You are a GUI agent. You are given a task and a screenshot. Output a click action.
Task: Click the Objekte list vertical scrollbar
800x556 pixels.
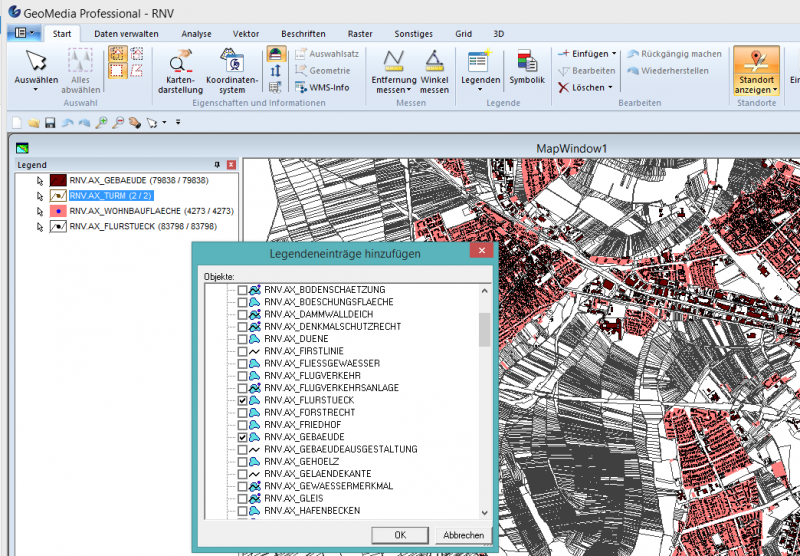coord(485,328)
